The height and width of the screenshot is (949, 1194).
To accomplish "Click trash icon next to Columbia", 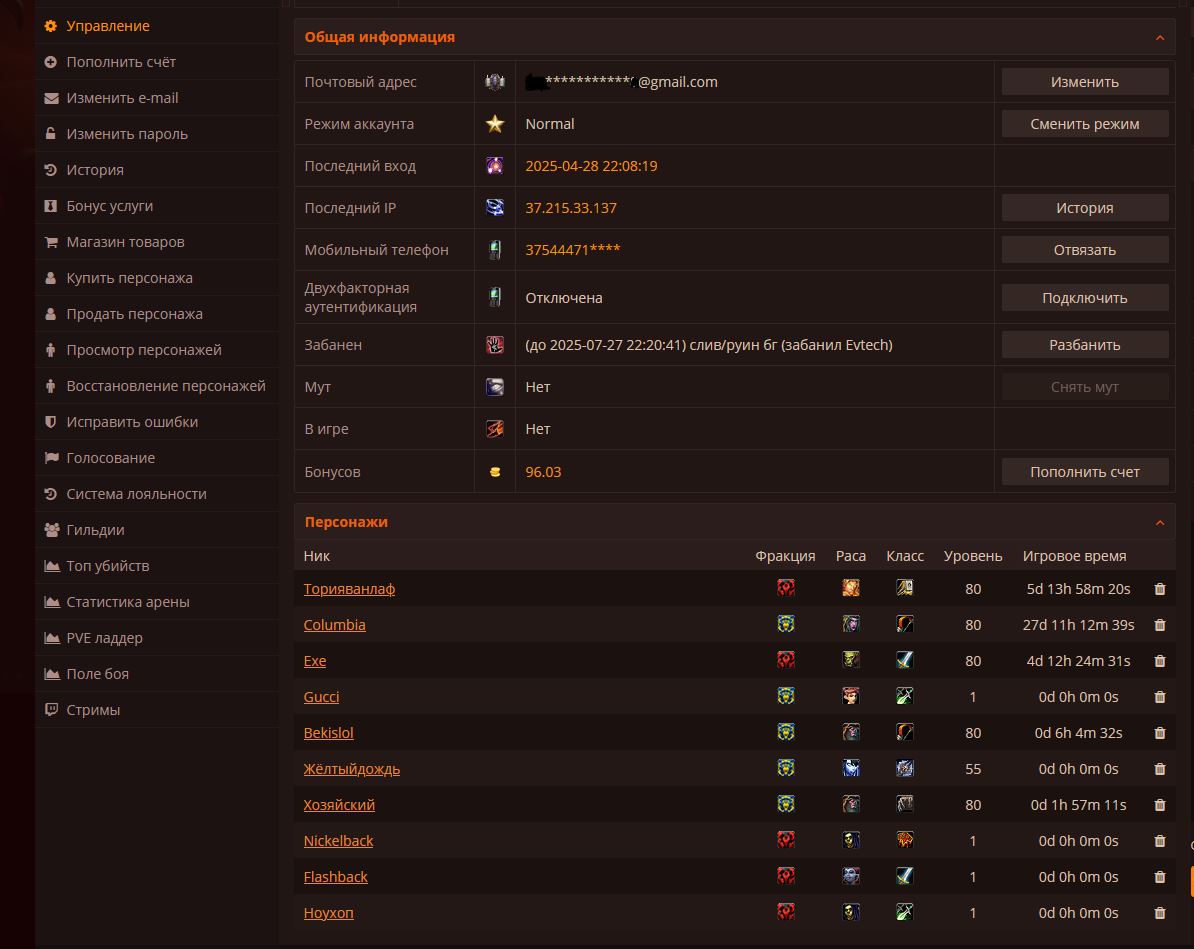I will click(1160, 625).
